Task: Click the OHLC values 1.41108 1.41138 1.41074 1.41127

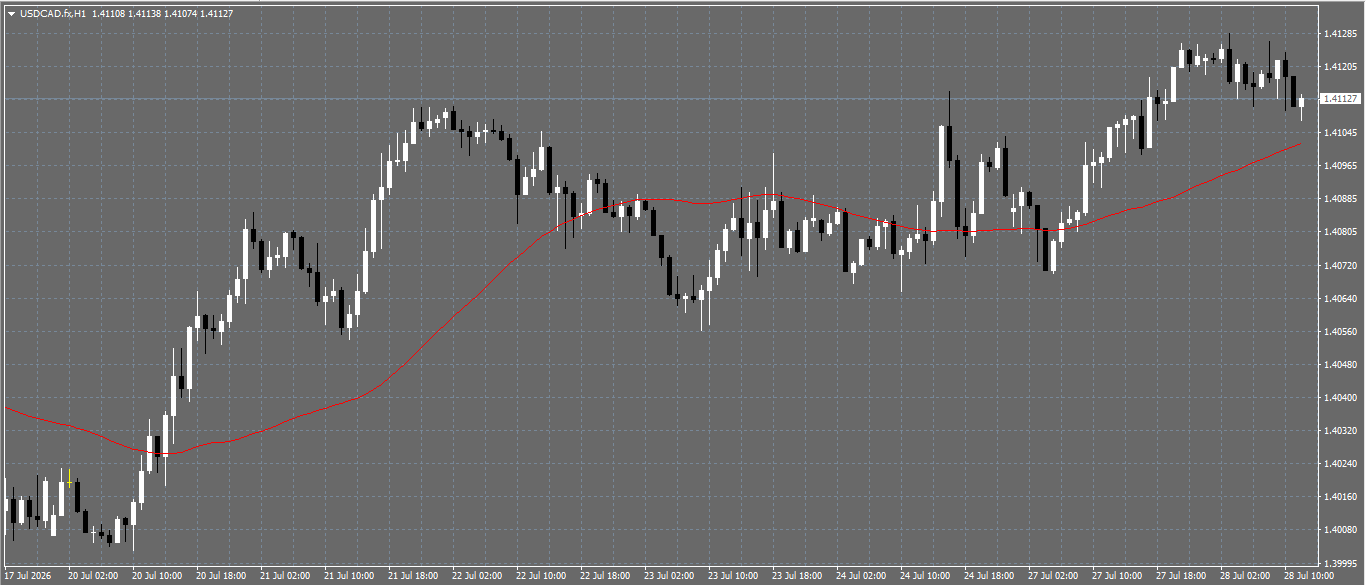Action: (162, 13)
